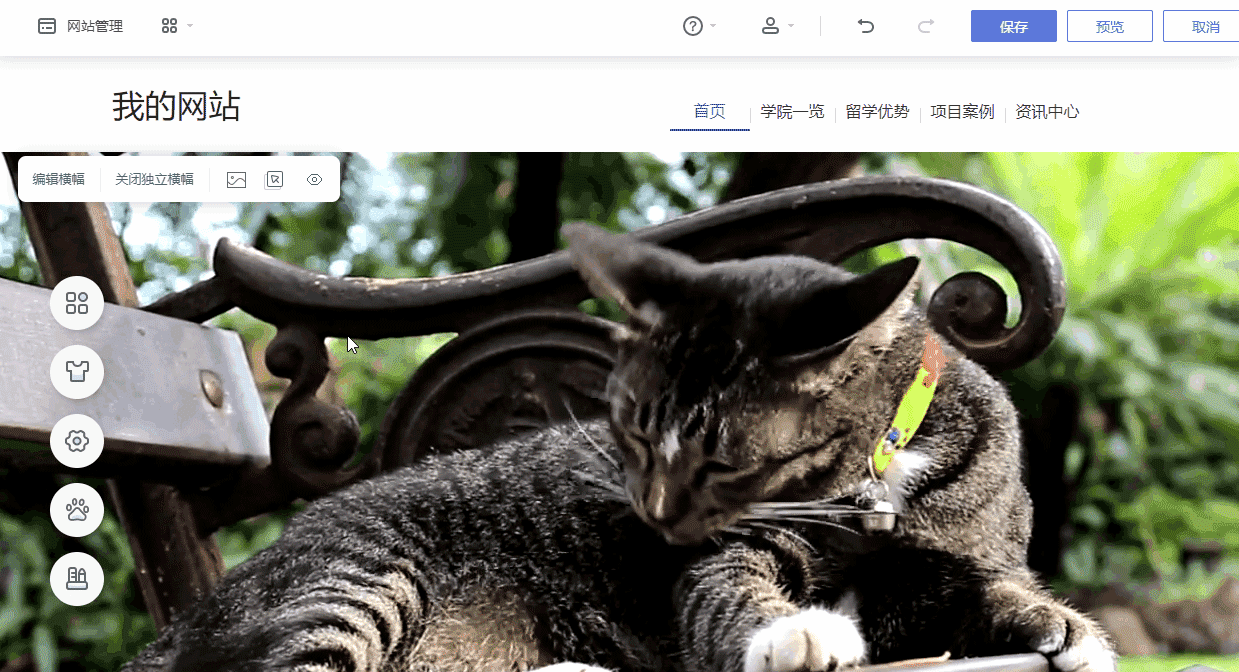The width and height of the screenshot is (1239, 672).
Task: Click the banner image icon
Action: click(236, 180)
